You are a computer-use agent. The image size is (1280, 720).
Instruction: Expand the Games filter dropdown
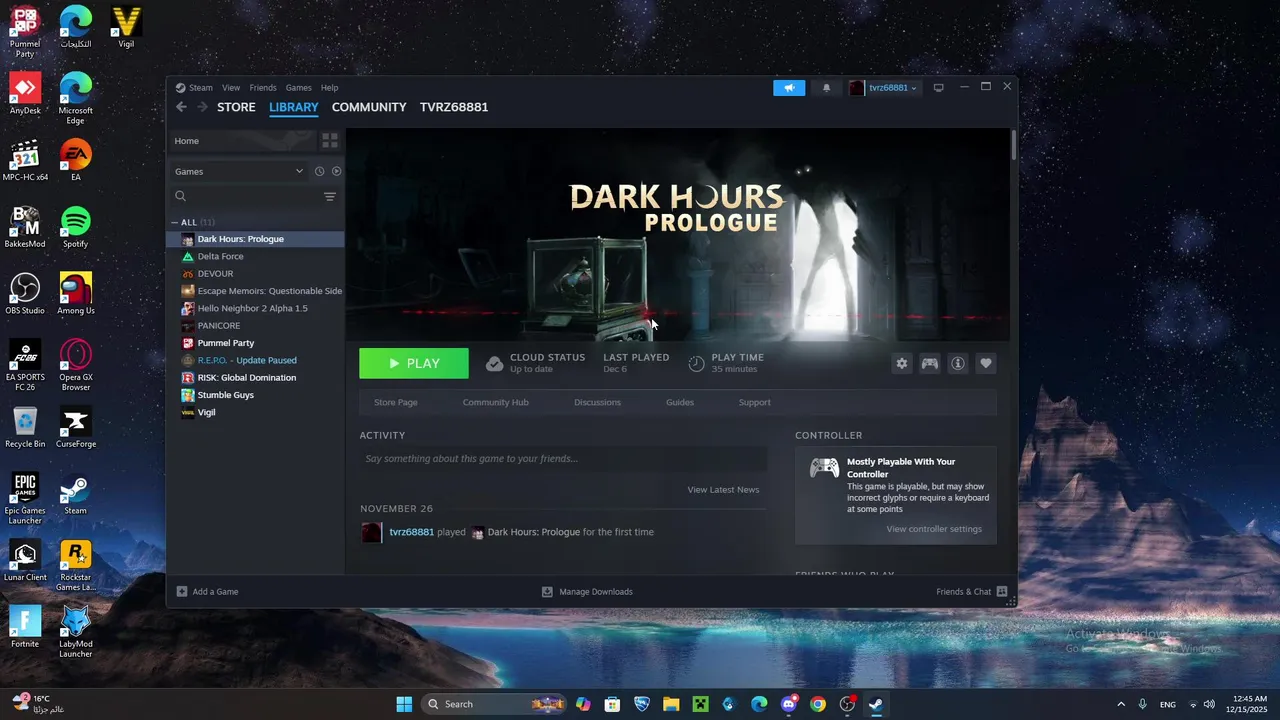[238, 171]
